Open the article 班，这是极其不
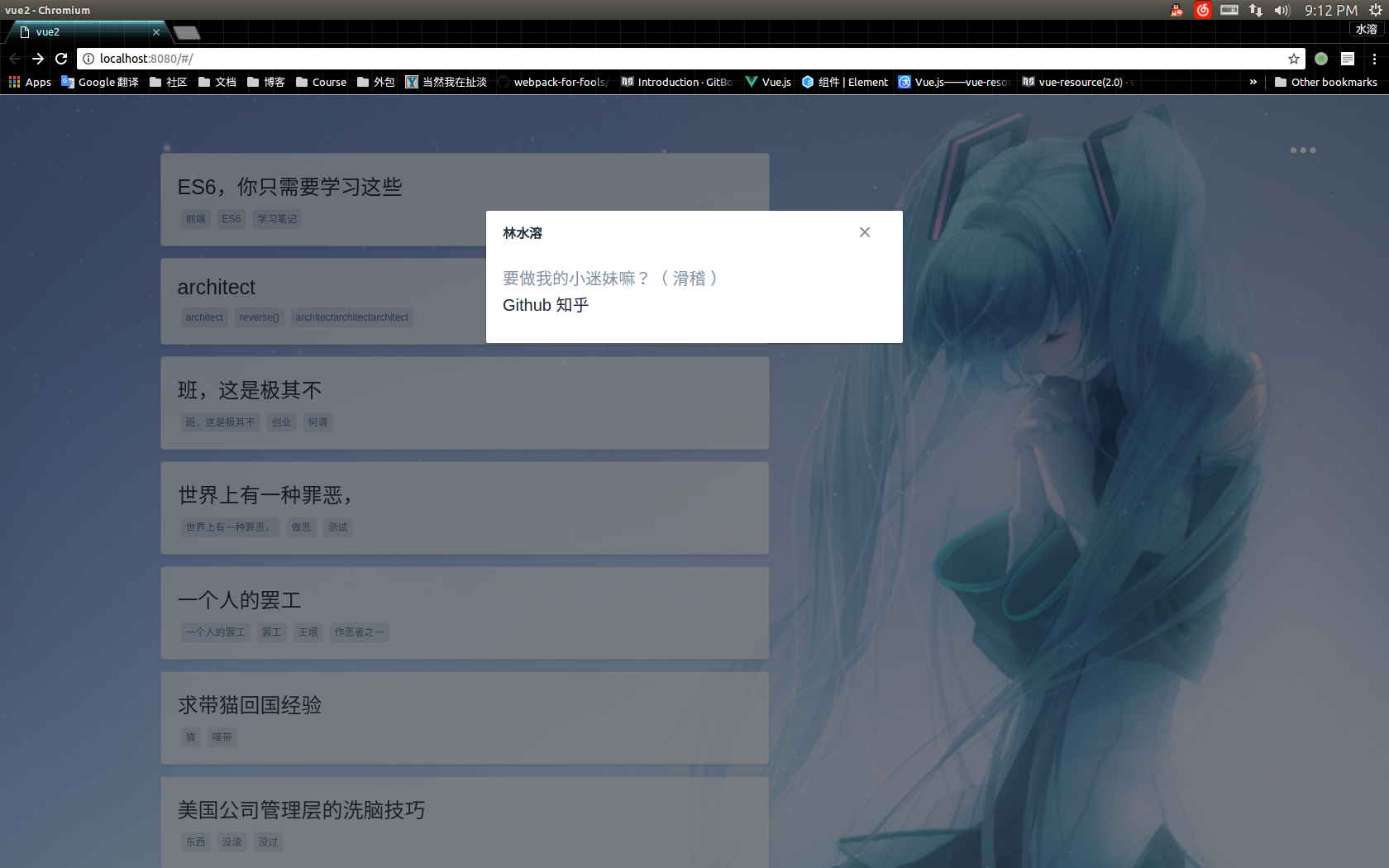The width and height of the screenshot is (1389, 868). (x=250, y=390)
